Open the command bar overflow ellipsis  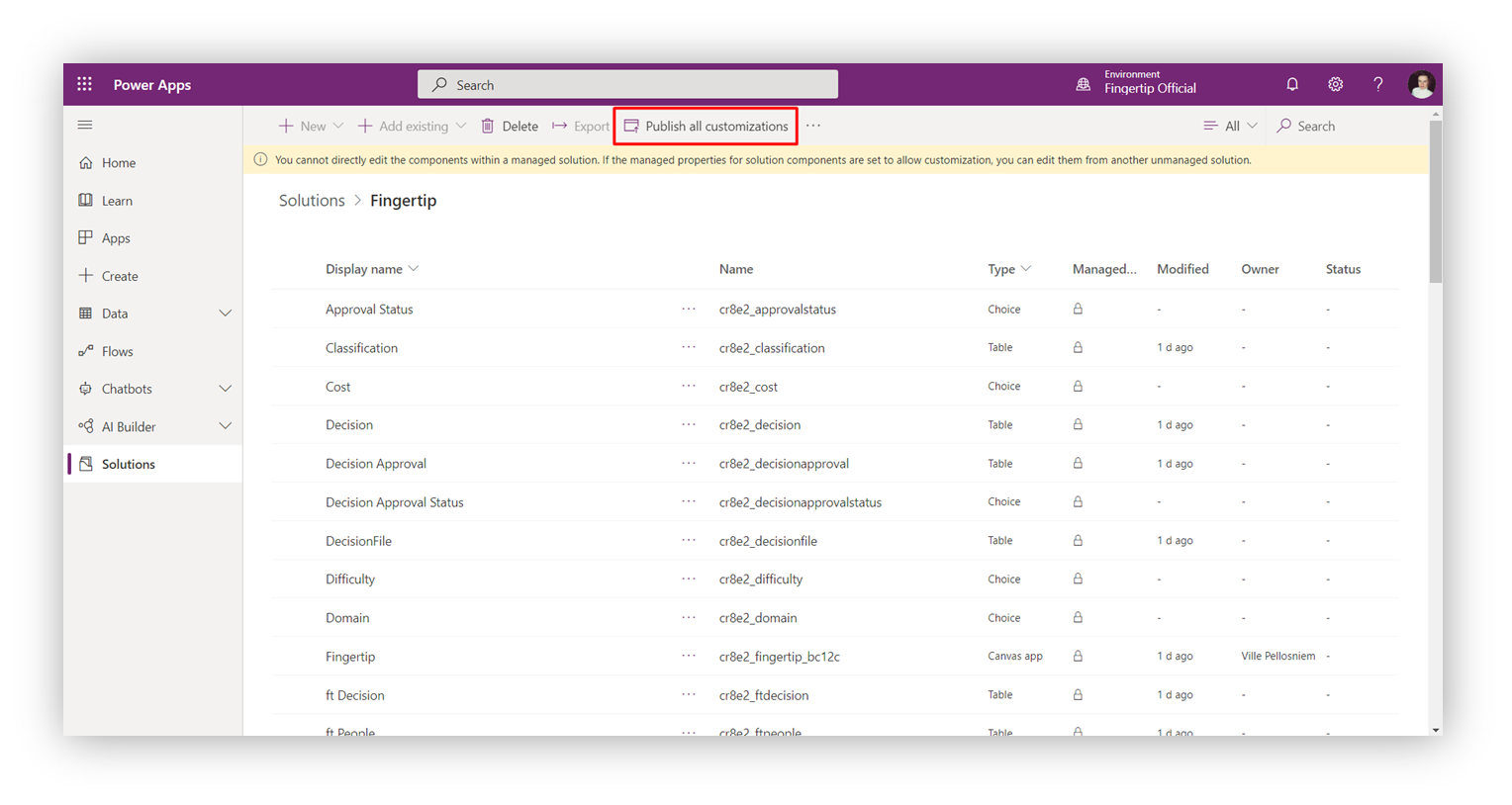(813, 126)
